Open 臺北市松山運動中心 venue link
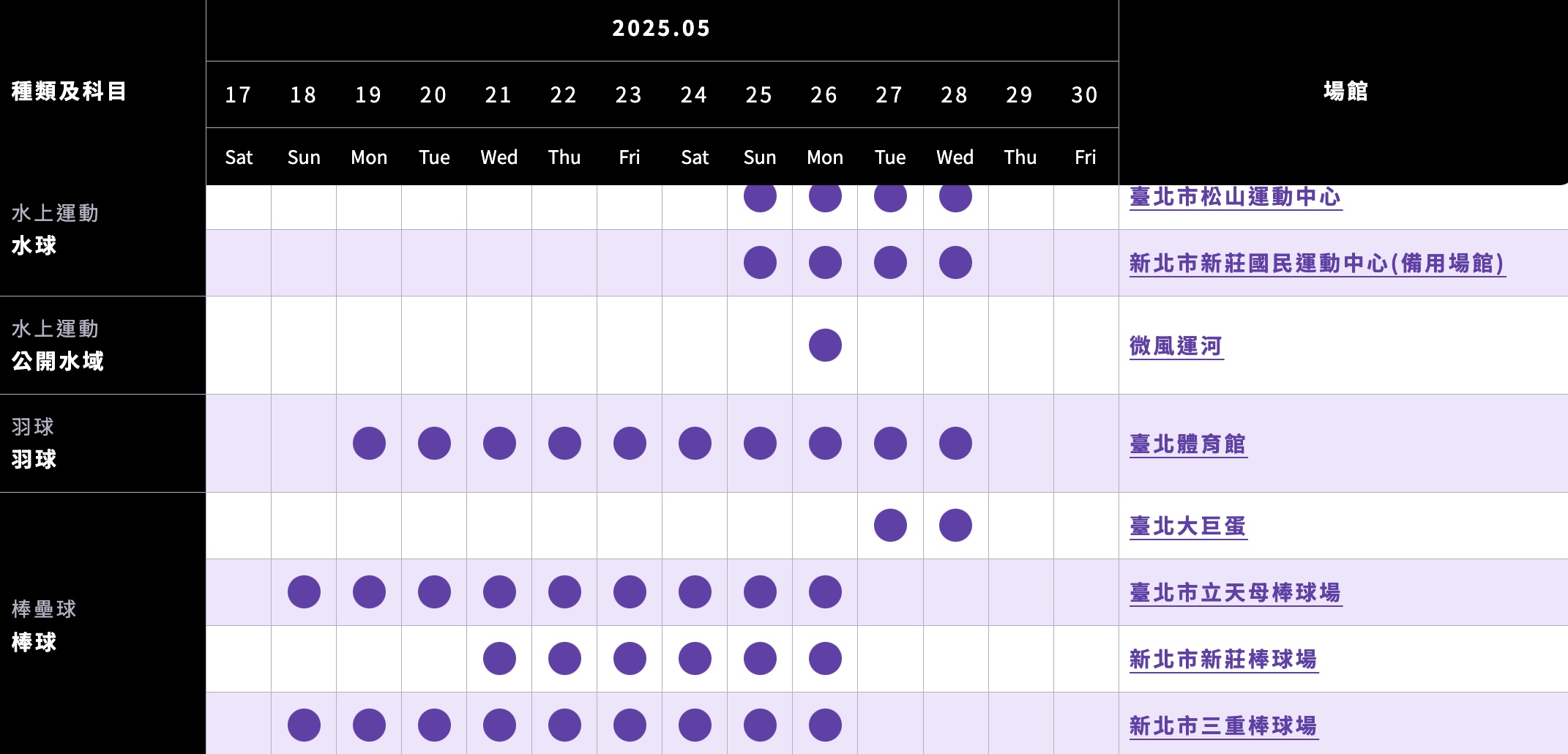Screen dimensions: 1568x754 pos(1235,197)
